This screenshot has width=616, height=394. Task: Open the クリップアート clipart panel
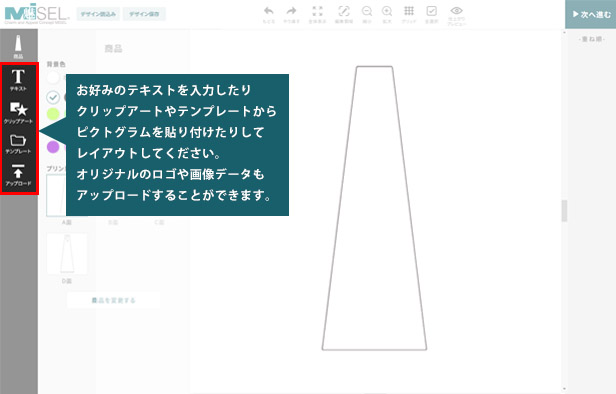tap(18, 113)
